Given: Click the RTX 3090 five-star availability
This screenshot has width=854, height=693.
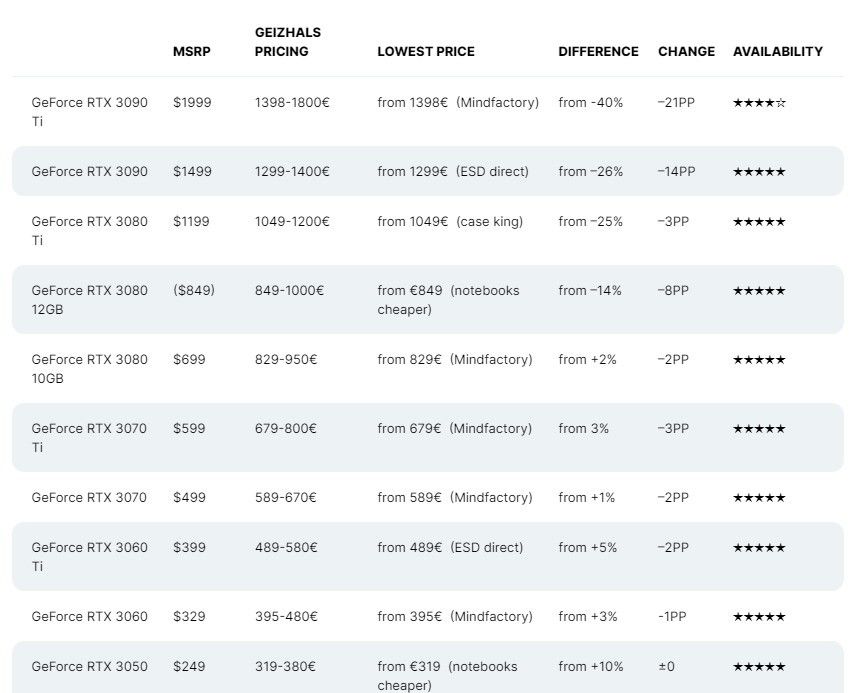Looking at the screenshot, I should point(759,172).
